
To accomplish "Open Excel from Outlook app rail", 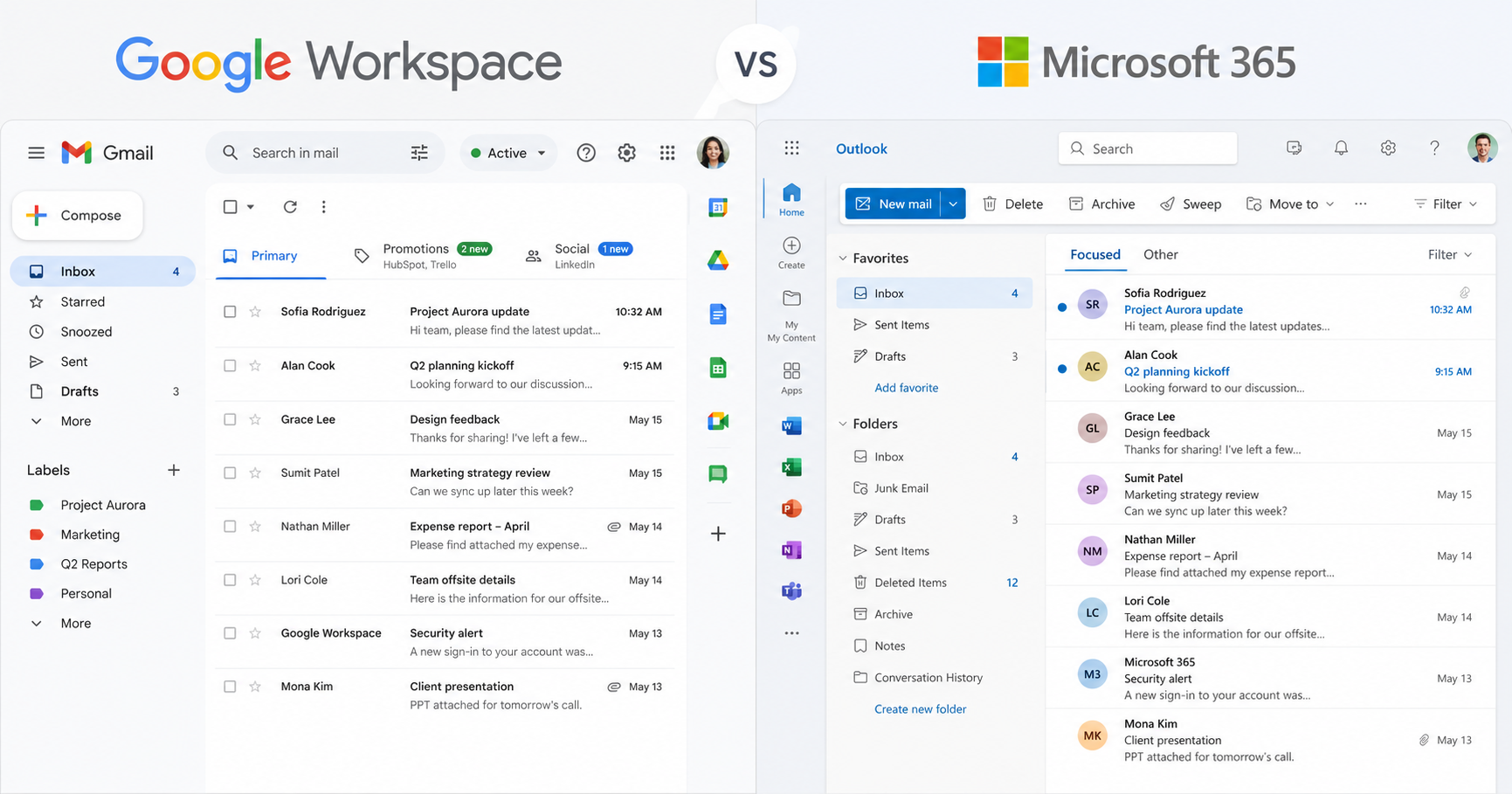I will pos(791,467).
